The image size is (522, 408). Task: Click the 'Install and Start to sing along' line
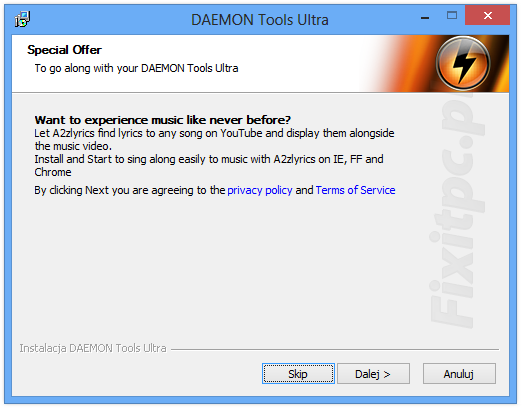click(x=209, y=159)
